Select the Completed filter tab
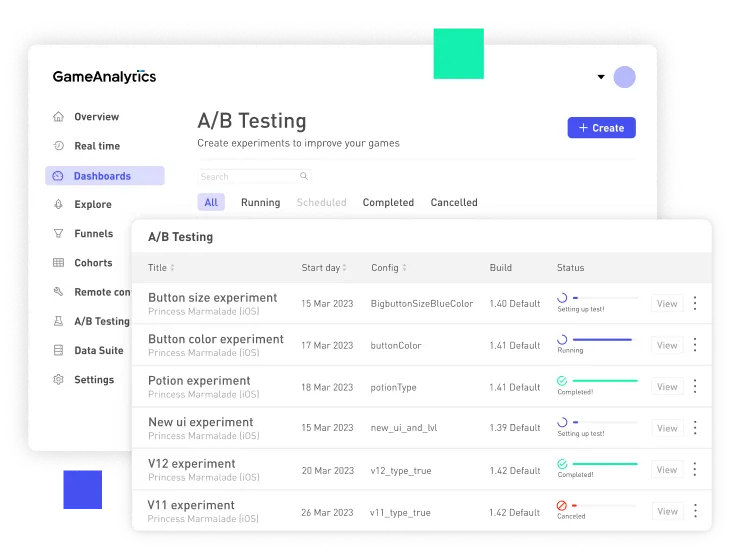Image resolution: width=739 pixels, height=560 pixels. coord(388,203)
